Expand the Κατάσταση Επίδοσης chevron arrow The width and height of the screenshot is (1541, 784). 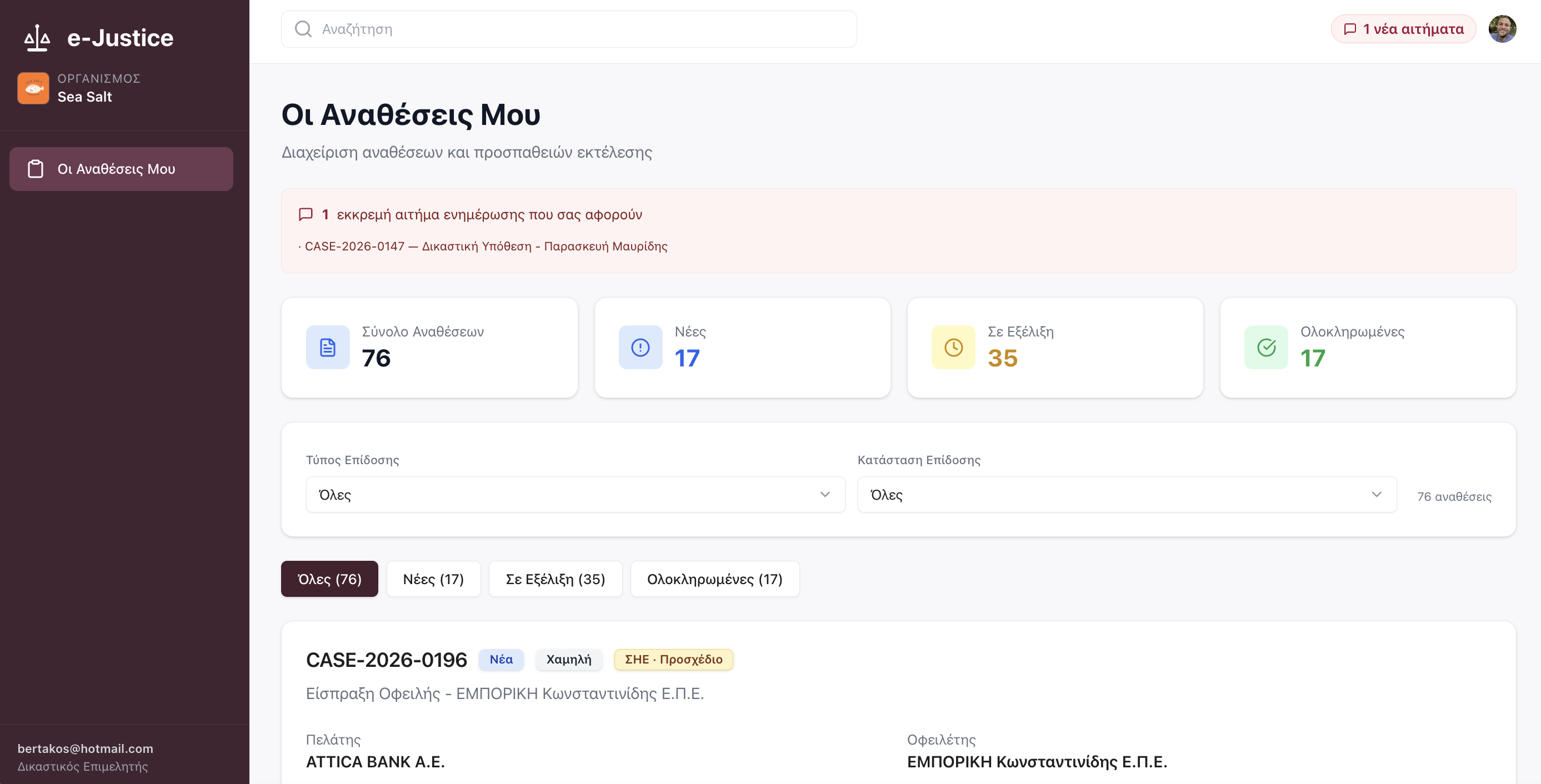(x=1377, y=495)
